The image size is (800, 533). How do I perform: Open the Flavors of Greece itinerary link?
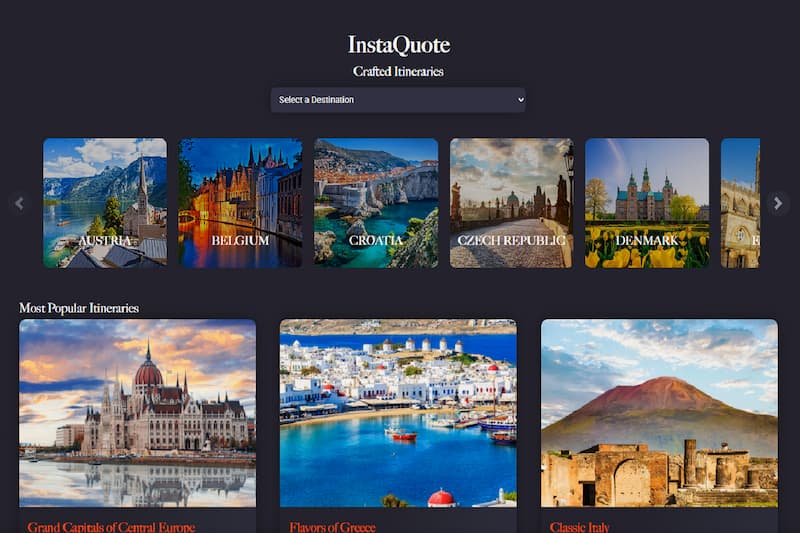tap(333, 526)
